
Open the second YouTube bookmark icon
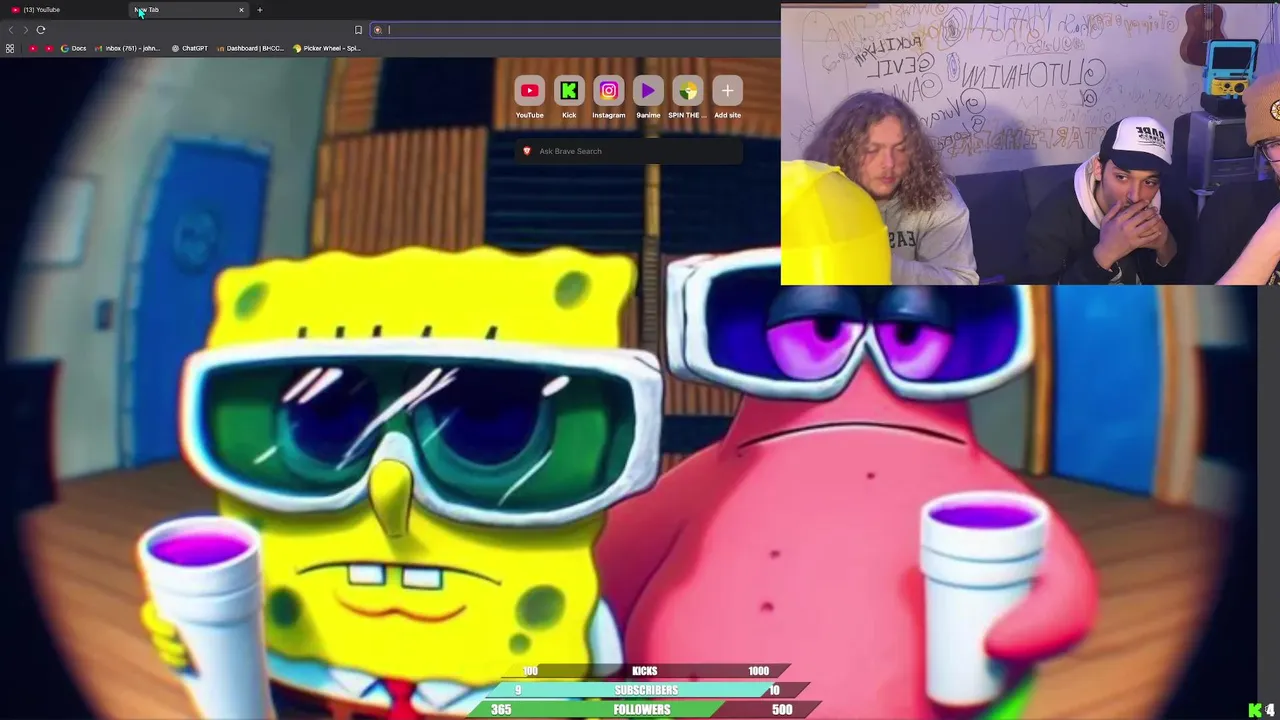tap(49, 48)
